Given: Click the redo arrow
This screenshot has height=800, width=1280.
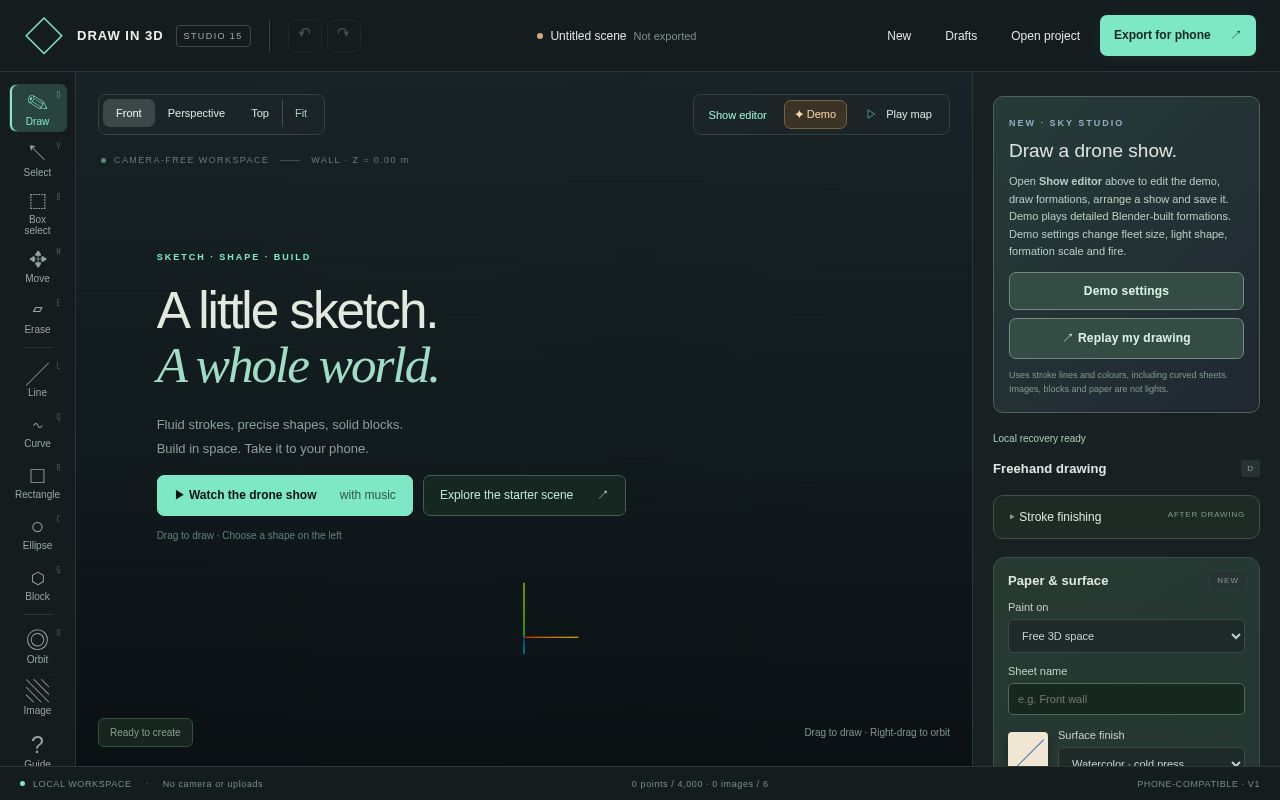Looking at the screenshot, I should tap(344, 36).
